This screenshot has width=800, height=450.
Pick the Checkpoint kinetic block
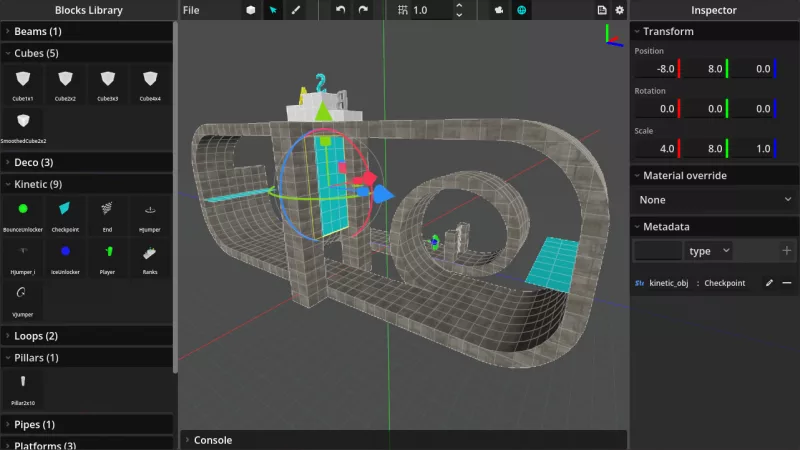65,212
